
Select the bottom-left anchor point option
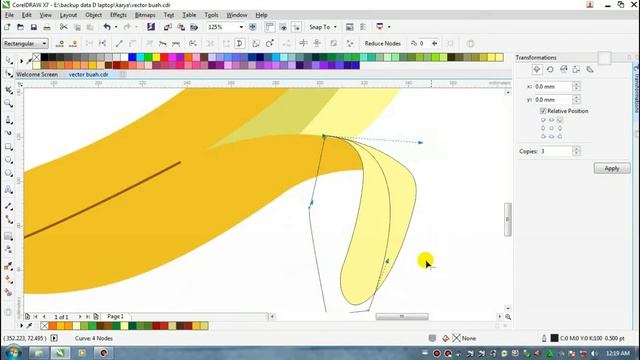(543, 136)
